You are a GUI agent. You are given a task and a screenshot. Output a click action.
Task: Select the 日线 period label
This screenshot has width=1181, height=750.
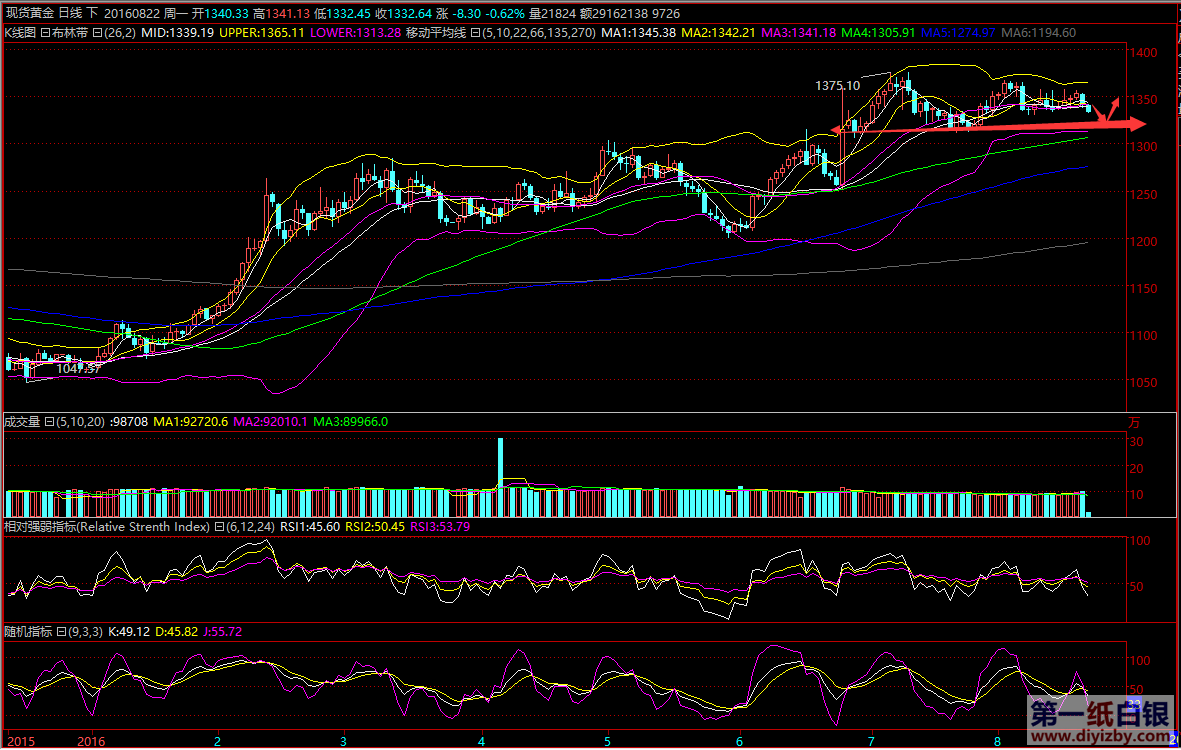pos(70,13)
